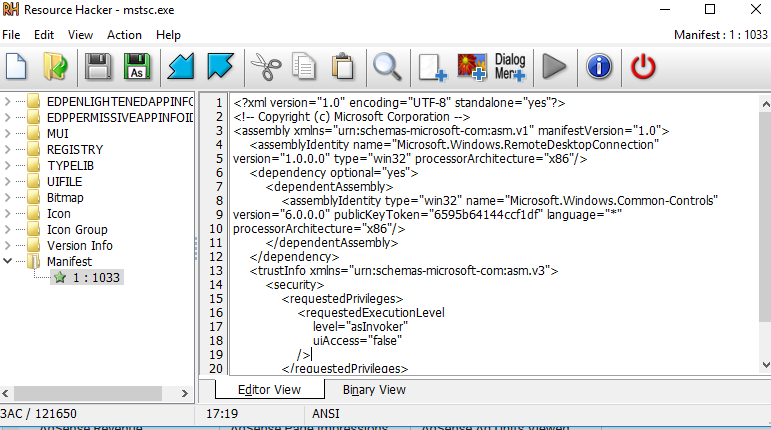Screen dimensions: 771x430
Task: Add image resource with the flower icon
Action: pos(472,66)
